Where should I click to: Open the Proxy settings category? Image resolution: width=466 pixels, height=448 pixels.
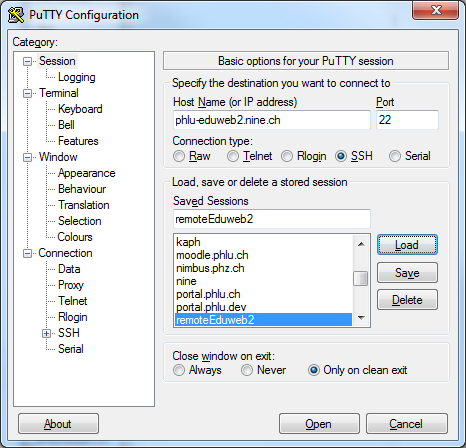tap(71, 285)
